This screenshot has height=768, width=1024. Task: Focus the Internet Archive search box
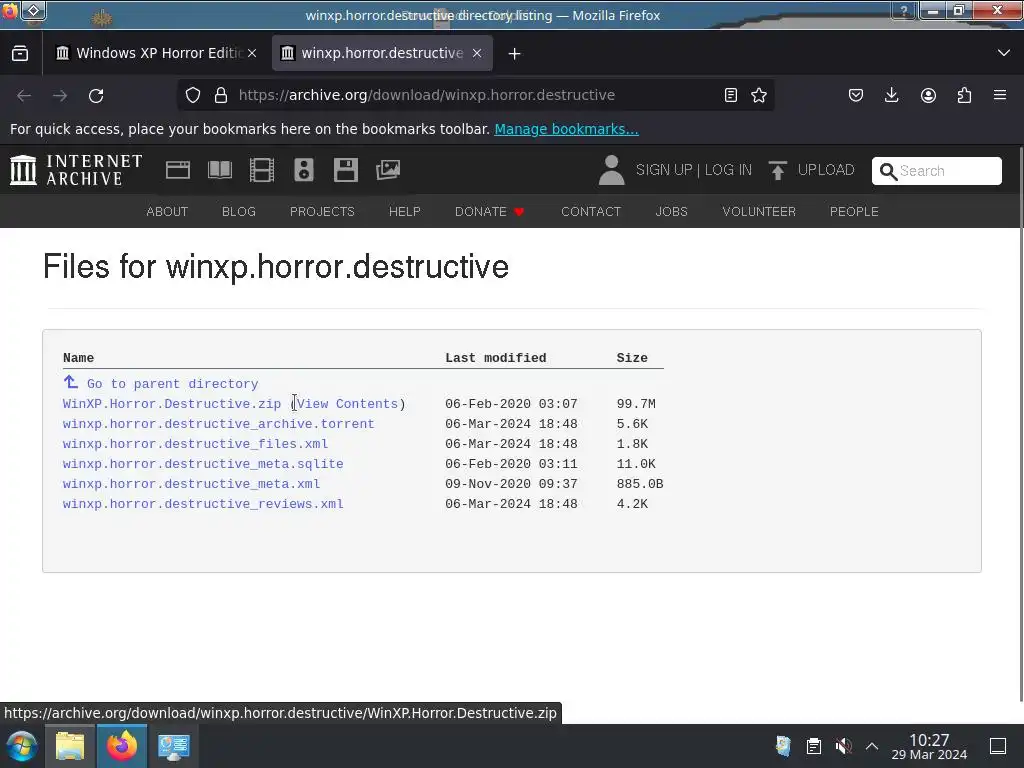tap(936, 171)
